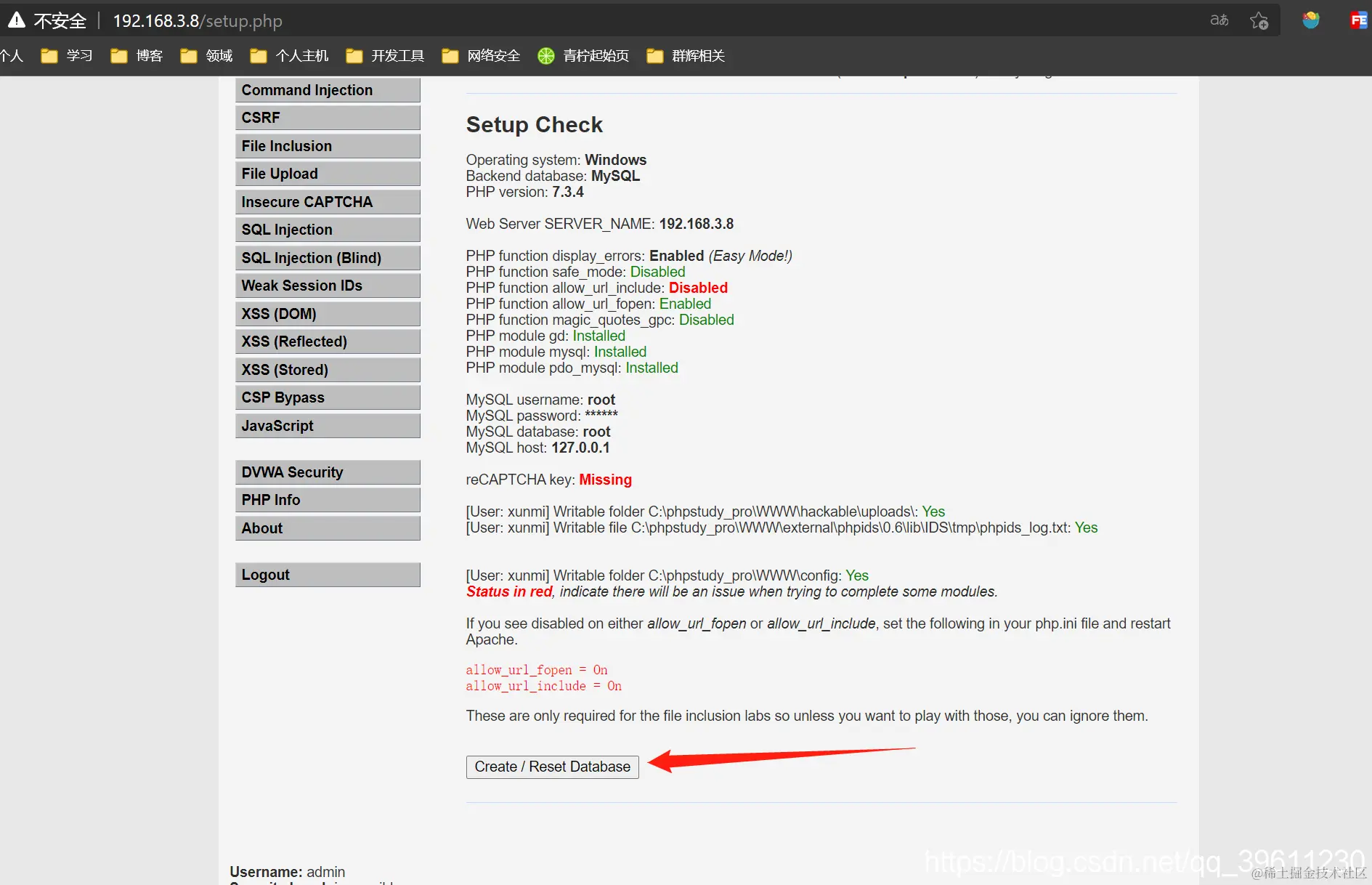Open the JavaScript sidebar item
1372x885 pixels.
tap(328, 426)
